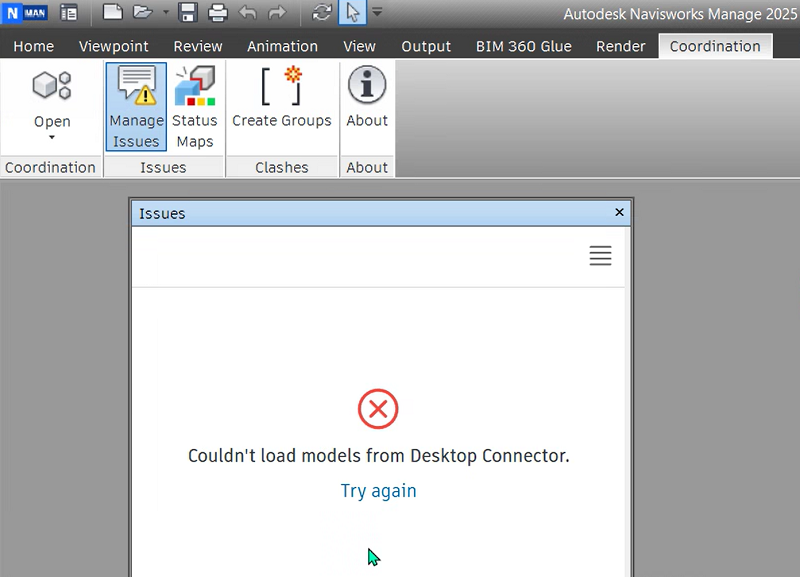800x577 pixels.
Task: Save the project via the toolbar
Action: (187, 13)
